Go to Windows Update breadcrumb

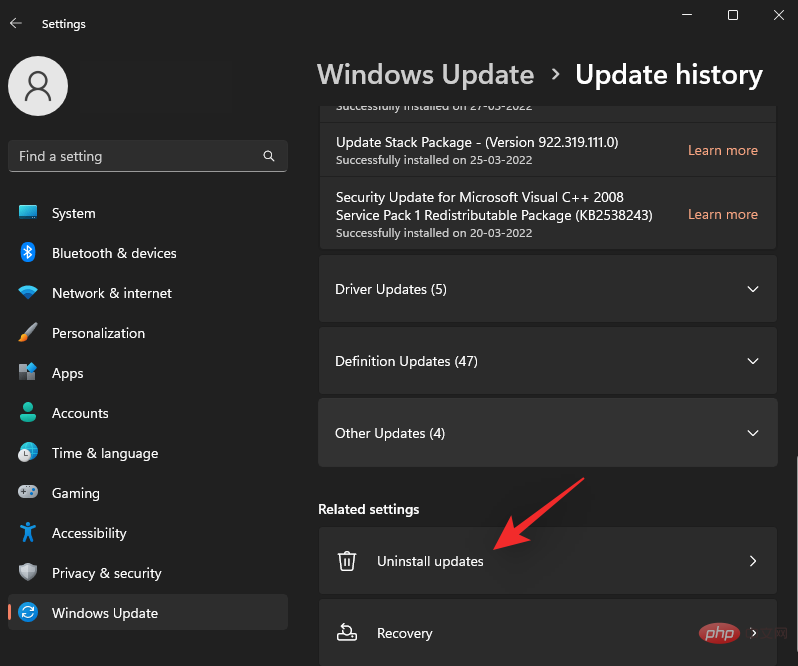point(425,75)
